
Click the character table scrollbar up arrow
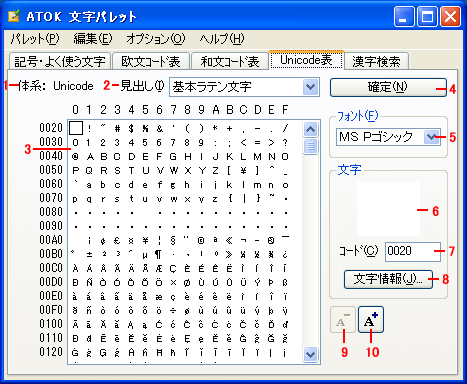pos(311,129)
